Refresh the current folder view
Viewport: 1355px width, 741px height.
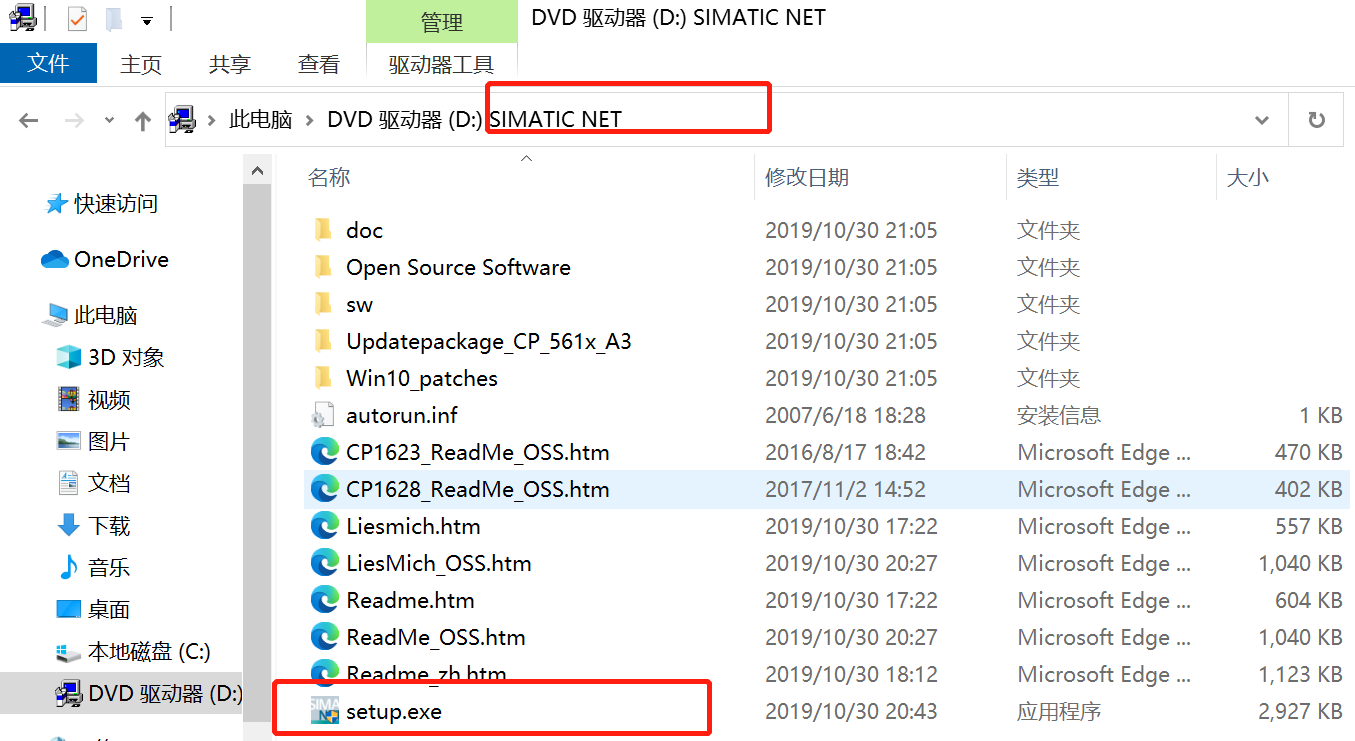(1316, 120)
